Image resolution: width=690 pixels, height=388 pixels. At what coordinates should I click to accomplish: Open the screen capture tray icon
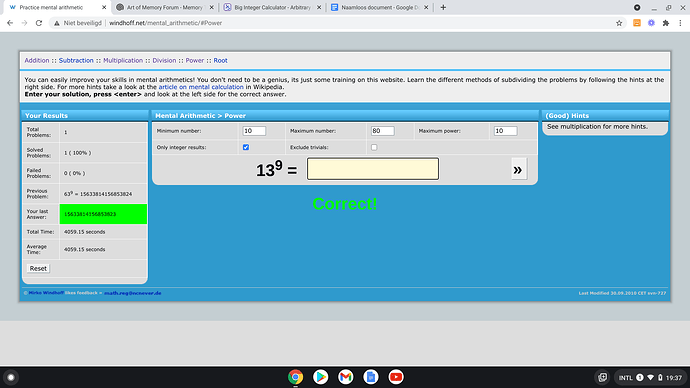tap(602, 377)
